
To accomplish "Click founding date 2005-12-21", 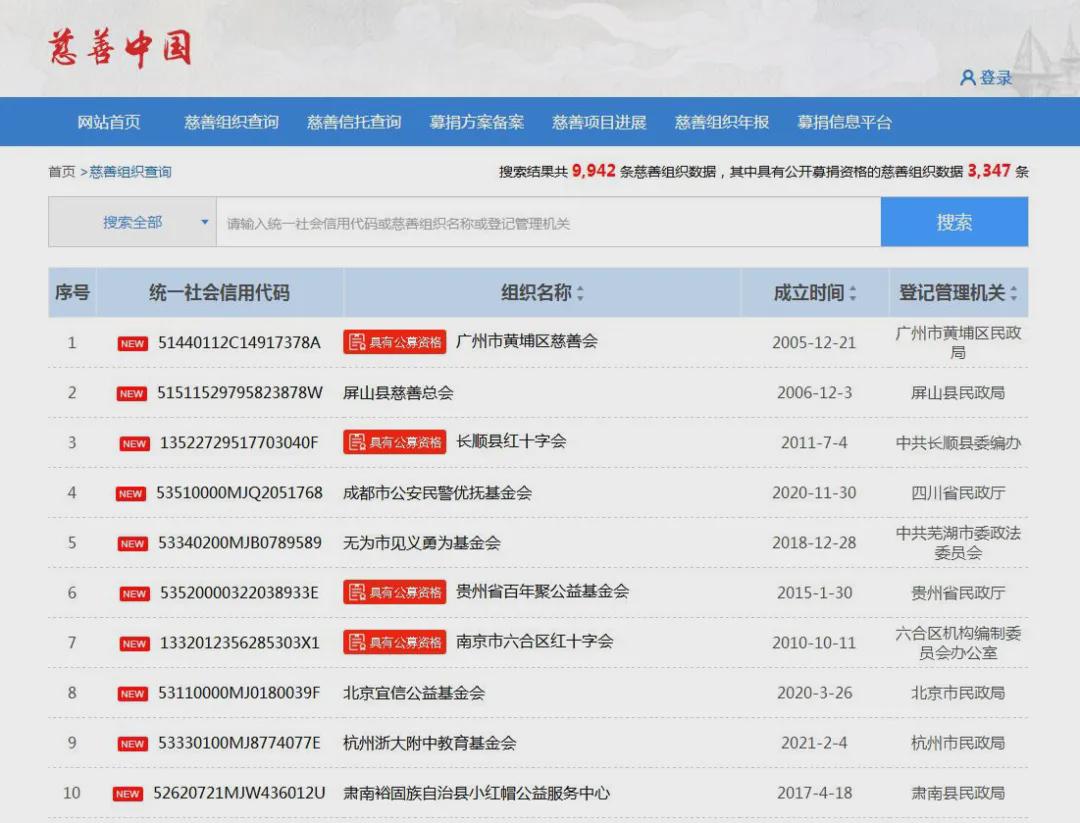I will click(x=814, y=342).
